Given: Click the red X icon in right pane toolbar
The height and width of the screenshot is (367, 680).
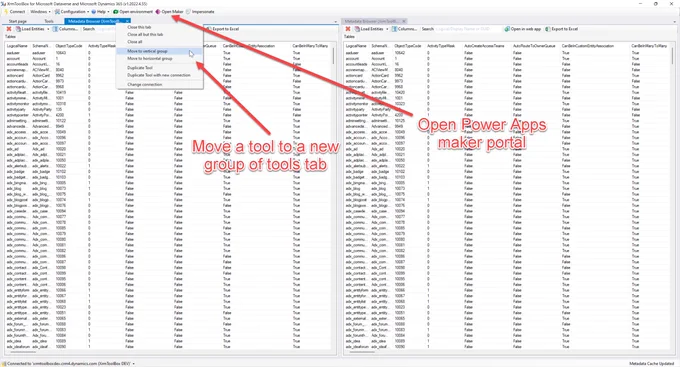Looking at the screenshot, I should coord(348,29).
